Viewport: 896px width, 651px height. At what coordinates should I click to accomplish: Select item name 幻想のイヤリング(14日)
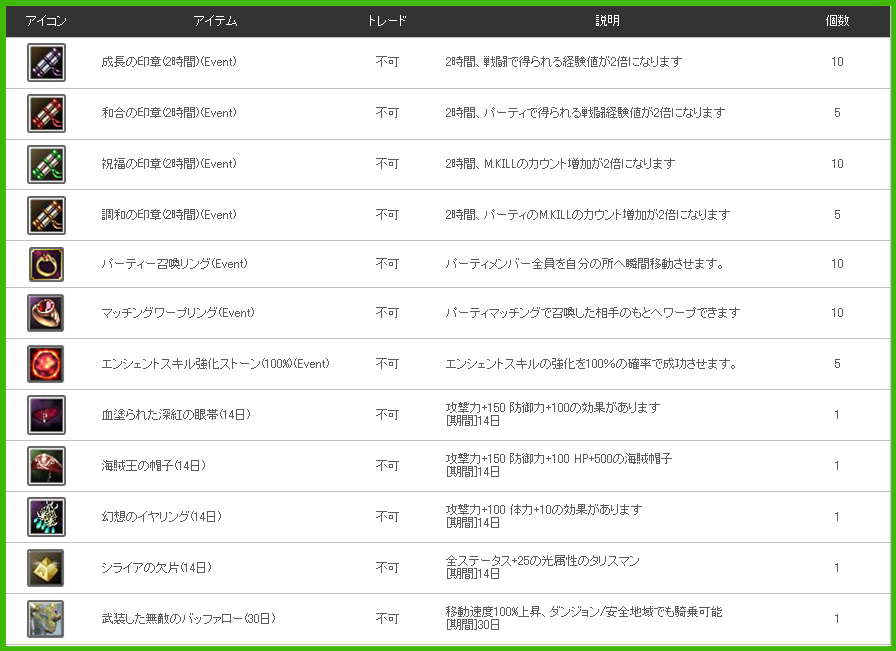pyautogui.click(x=162, y=516)
